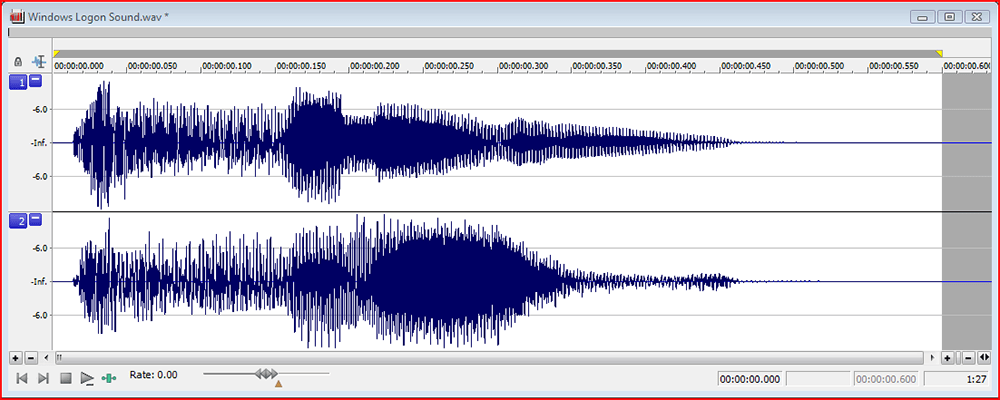This screenshot has width=1000, height=400.
Task: Collapse channel 1 with its minus button
Action: (35, 81)
